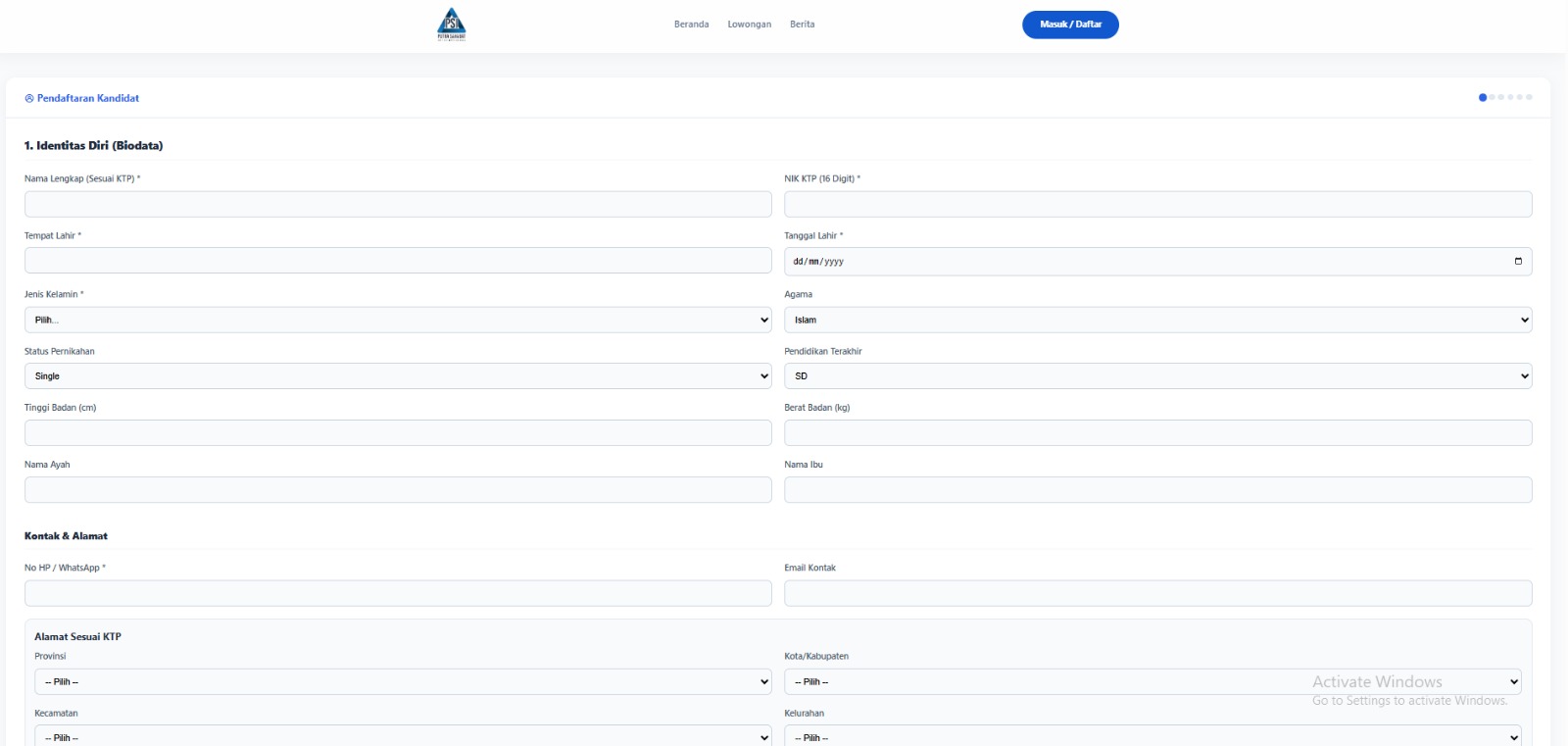Open the Kota/Kabupaten dropdown

tap(1152, 681)
